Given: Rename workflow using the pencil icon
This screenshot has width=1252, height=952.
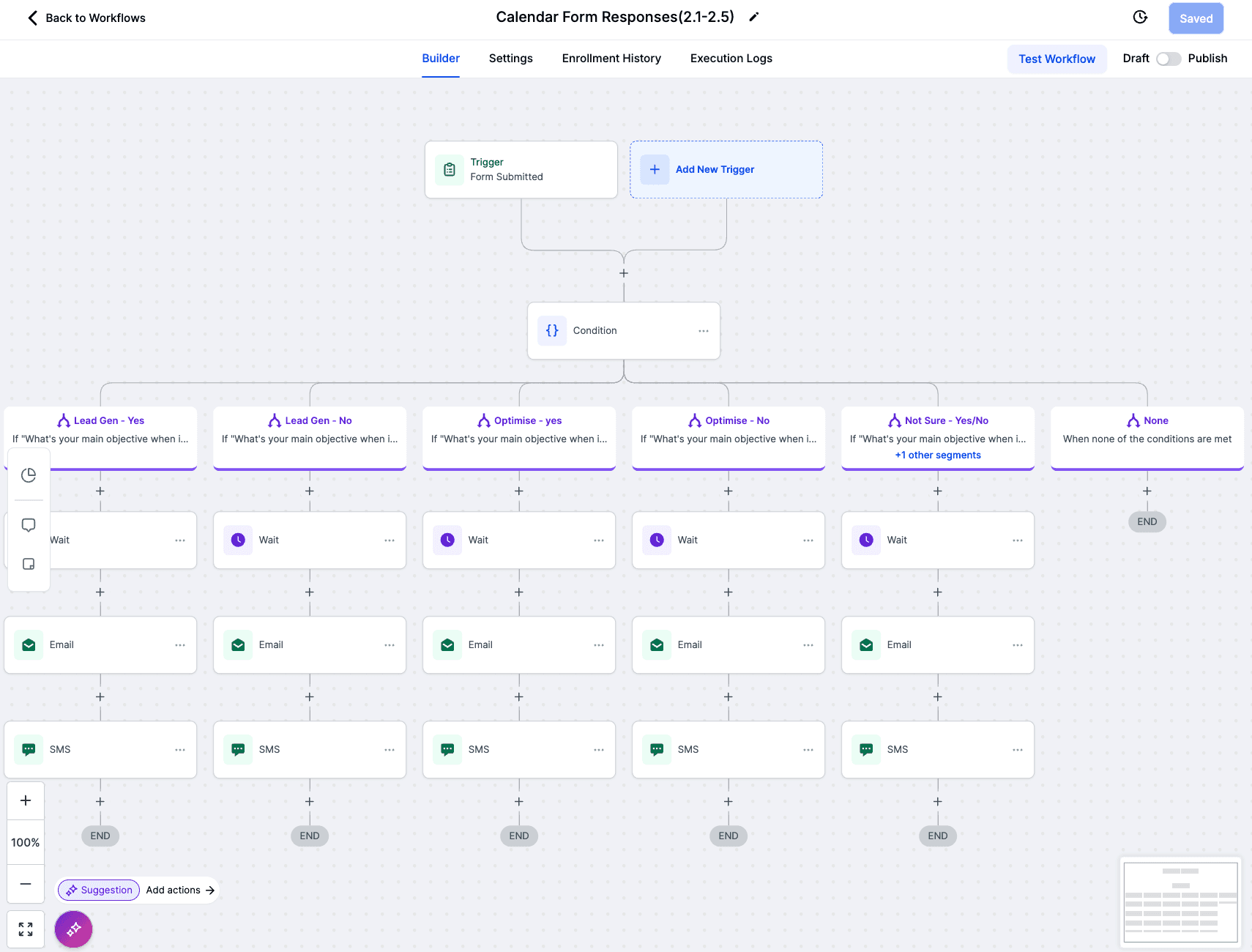Looking at the screenshot, I should pos(754,16).
